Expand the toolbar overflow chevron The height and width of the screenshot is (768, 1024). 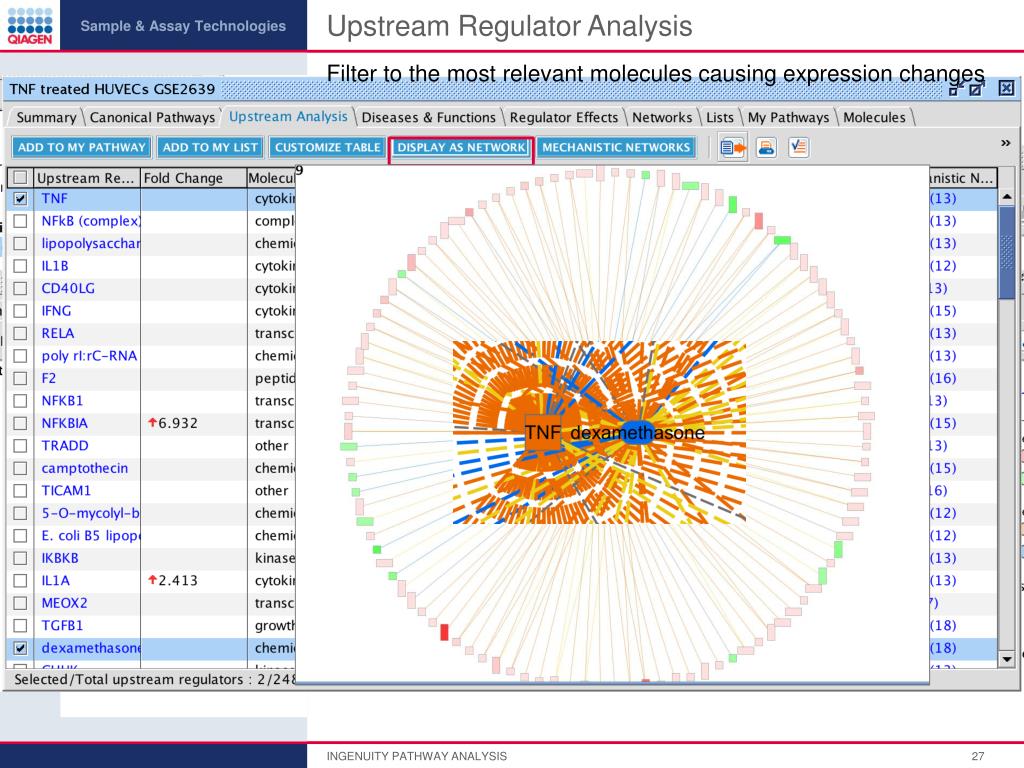pos(1006,143)
